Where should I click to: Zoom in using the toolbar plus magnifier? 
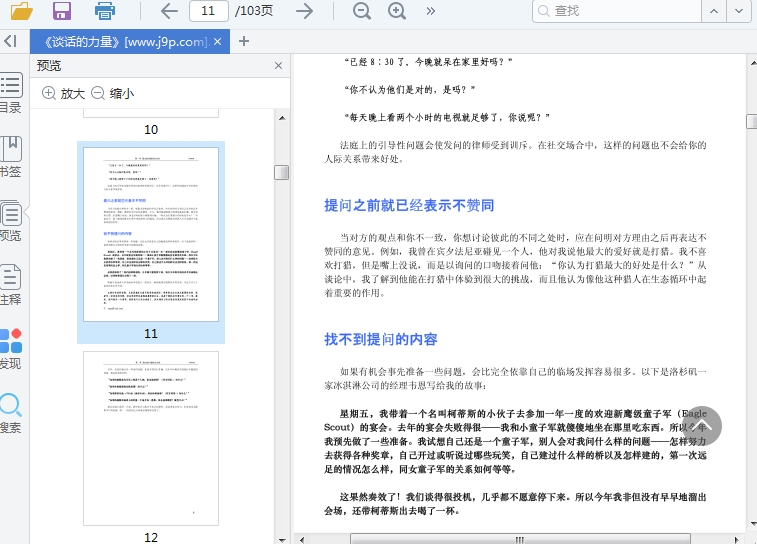coord(397,11)
